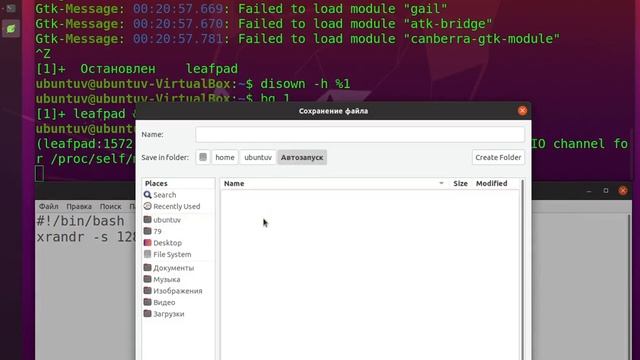Go to ubuntuv folder breadcrumb
The width and height of the screenshot is (640, 360).
tap(258, 157)
